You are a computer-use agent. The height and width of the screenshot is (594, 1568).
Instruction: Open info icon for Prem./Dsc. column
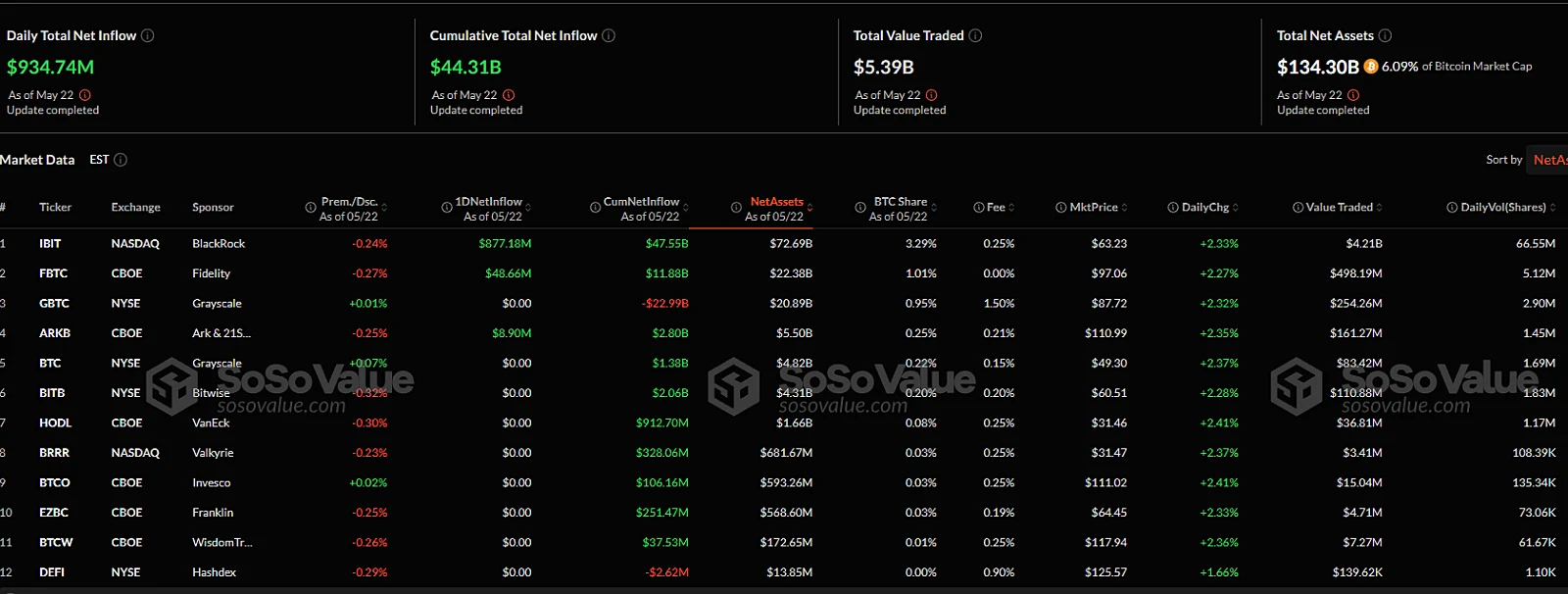pos(311,208)
